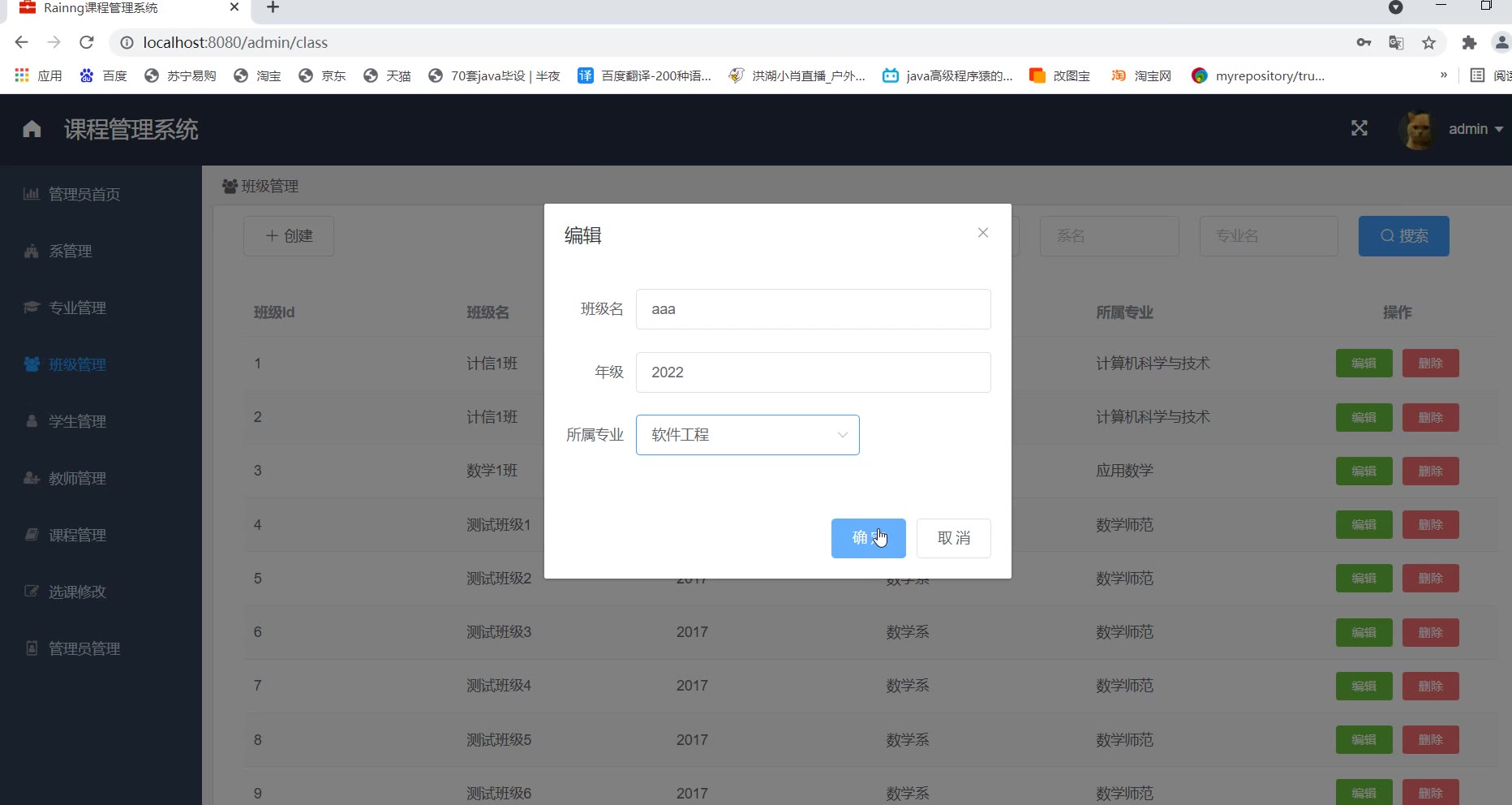Click the saved password key icon

tap(1364, 43)
